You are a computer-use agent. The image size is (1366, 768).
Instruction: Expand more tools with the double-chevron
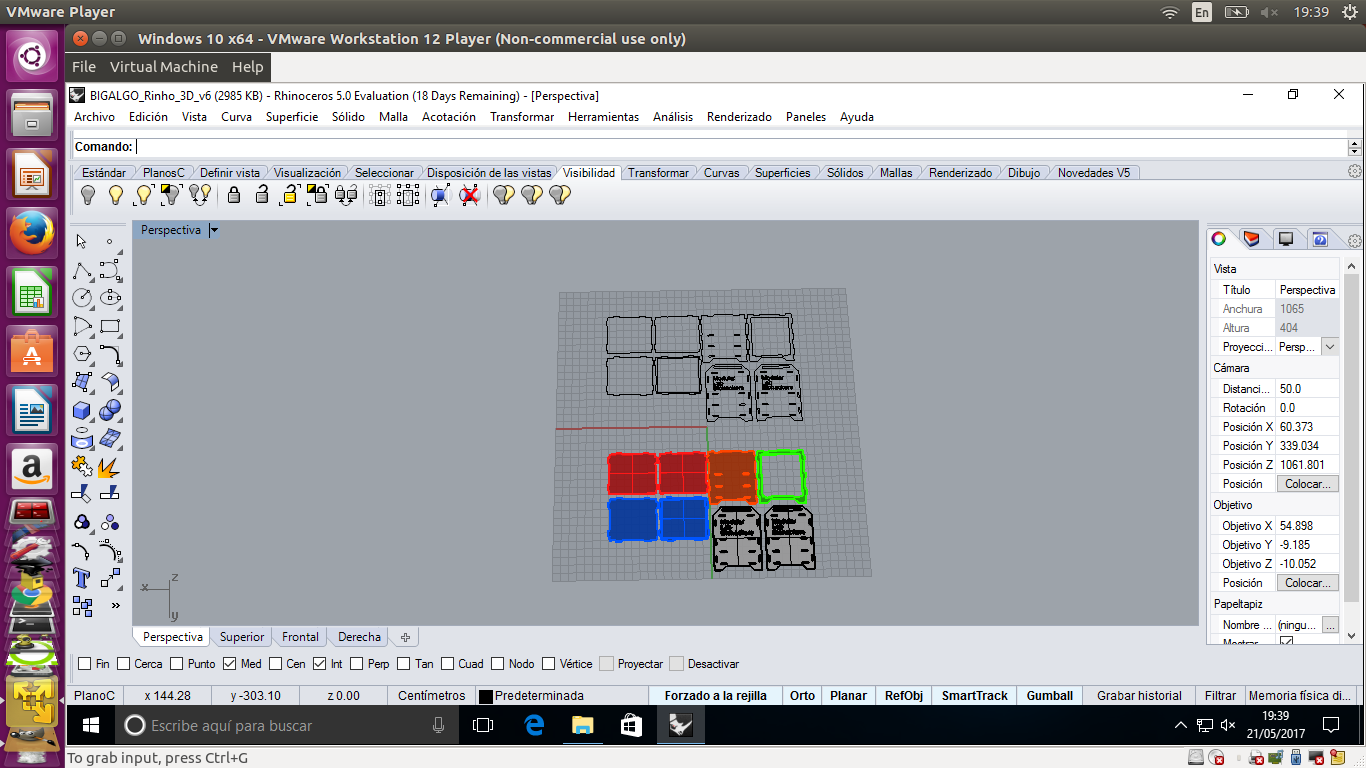(x=115, y=606)
